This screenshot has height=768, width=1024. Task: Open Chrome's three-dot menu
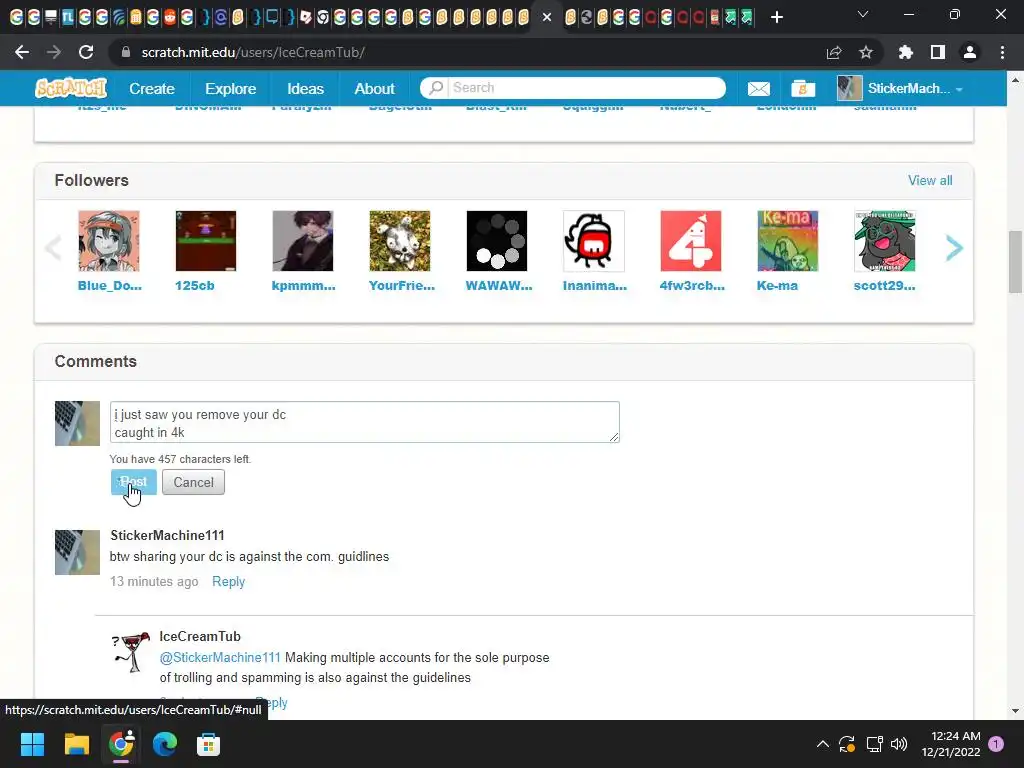[x=1002, y=52]
